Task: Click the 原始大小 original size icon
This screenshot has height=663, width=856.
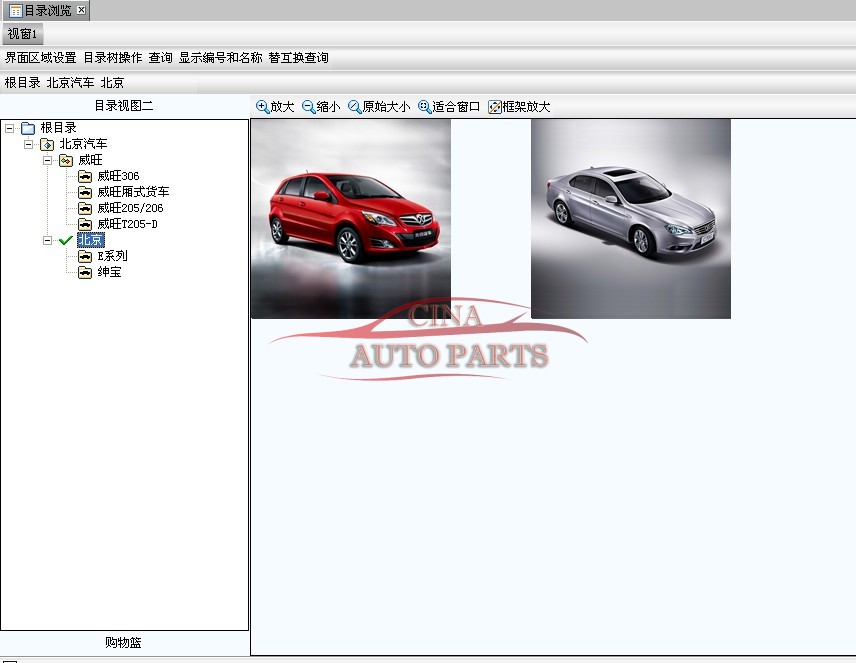Action: click(355, 107)
